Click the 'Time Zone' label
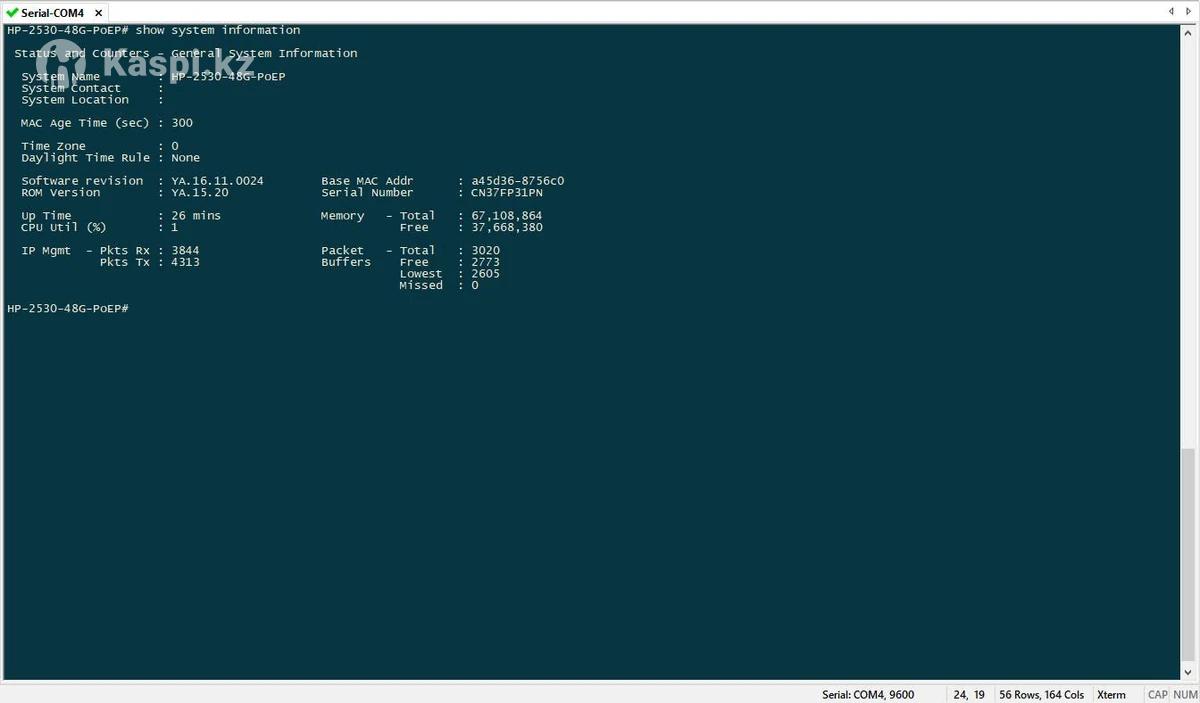 [54, 146]
